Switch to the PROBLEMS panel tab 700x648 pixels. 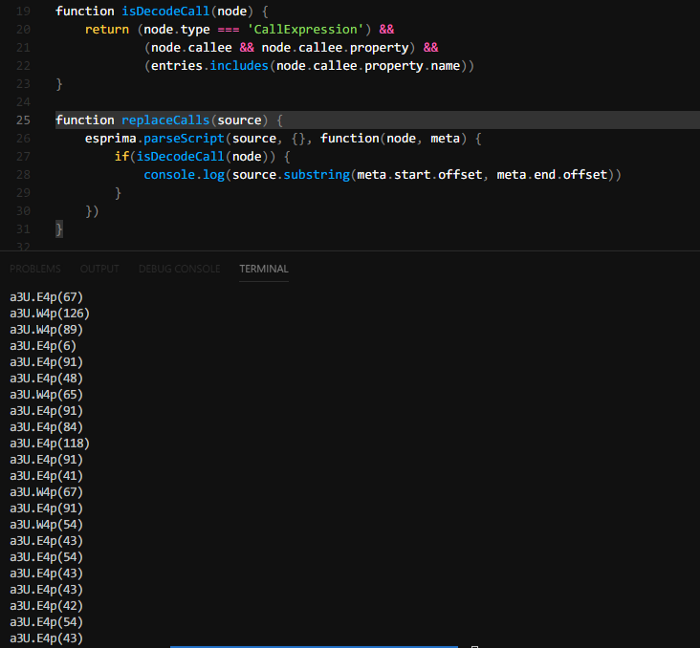coord(35,269)
